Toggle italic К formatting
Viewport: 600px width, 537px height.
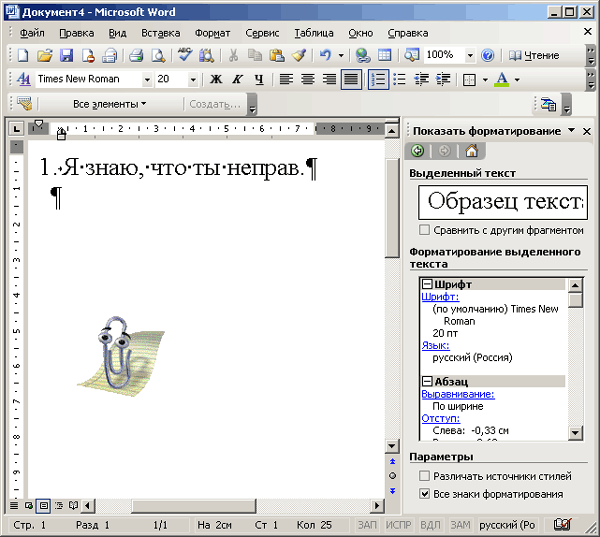tap(238, 79)
